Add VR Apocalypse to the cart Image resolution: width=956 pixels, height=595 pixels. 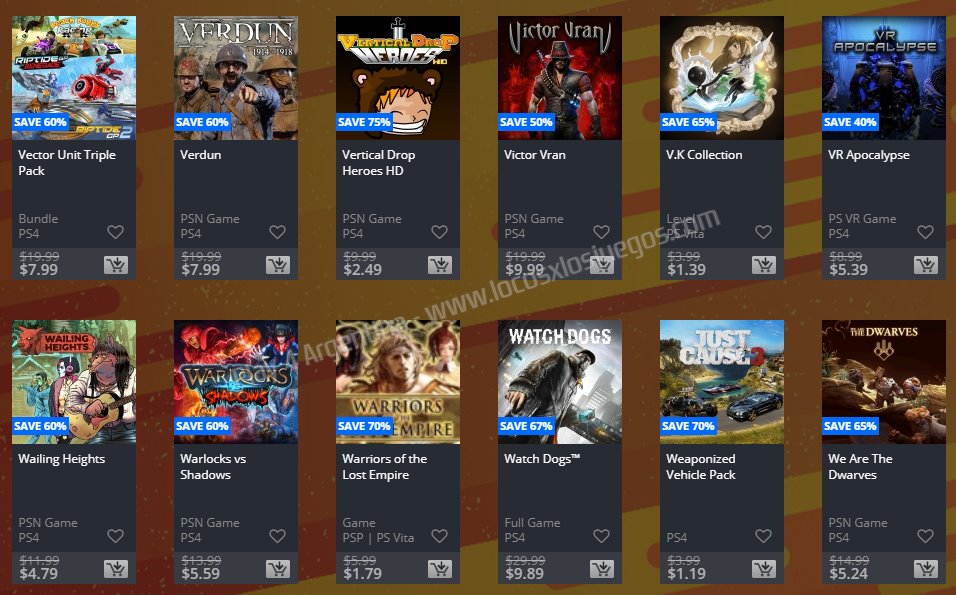coord(926,265)
